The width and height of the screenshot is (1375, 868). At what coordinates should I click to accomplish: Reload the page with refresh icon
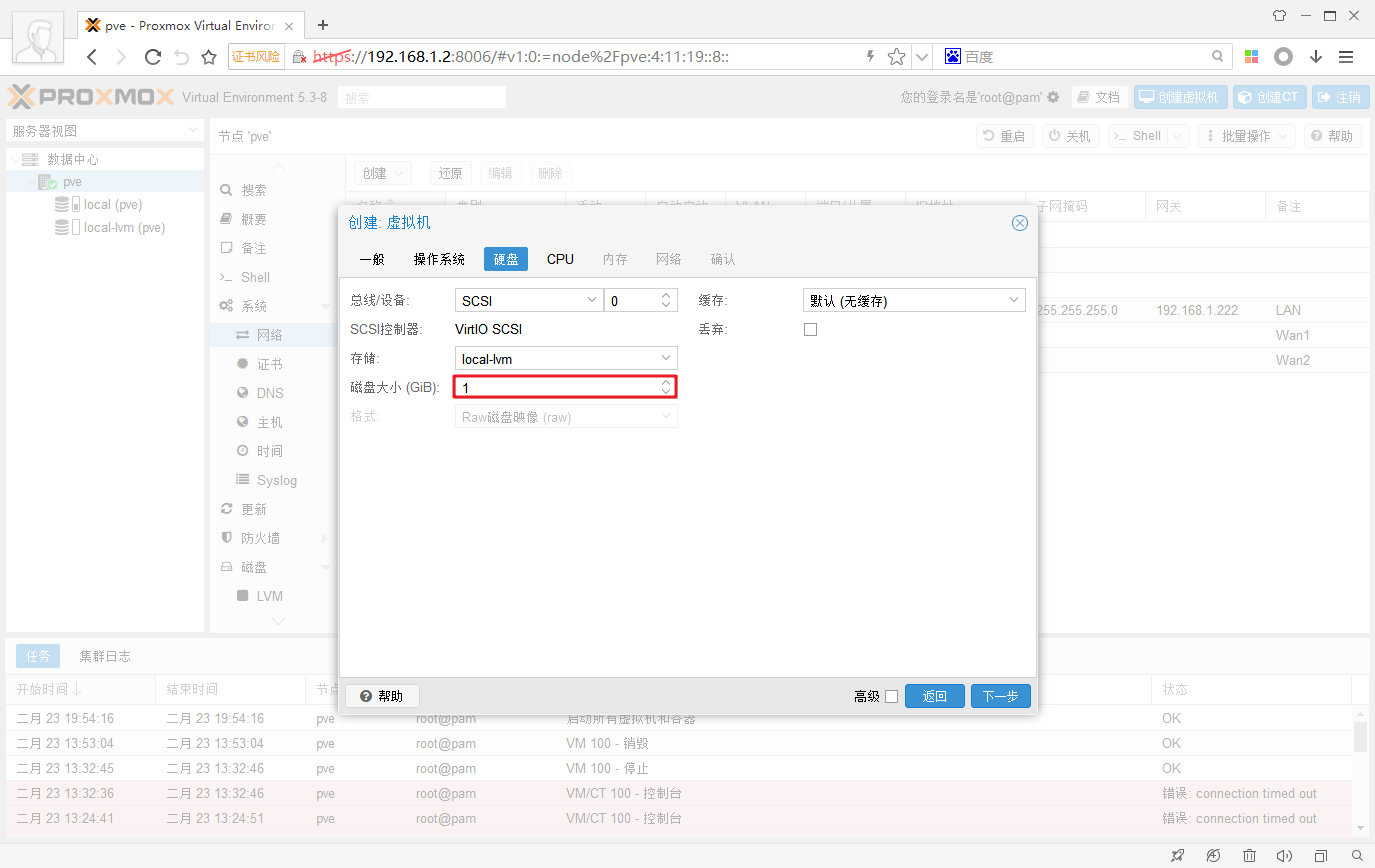pos(153,57)
